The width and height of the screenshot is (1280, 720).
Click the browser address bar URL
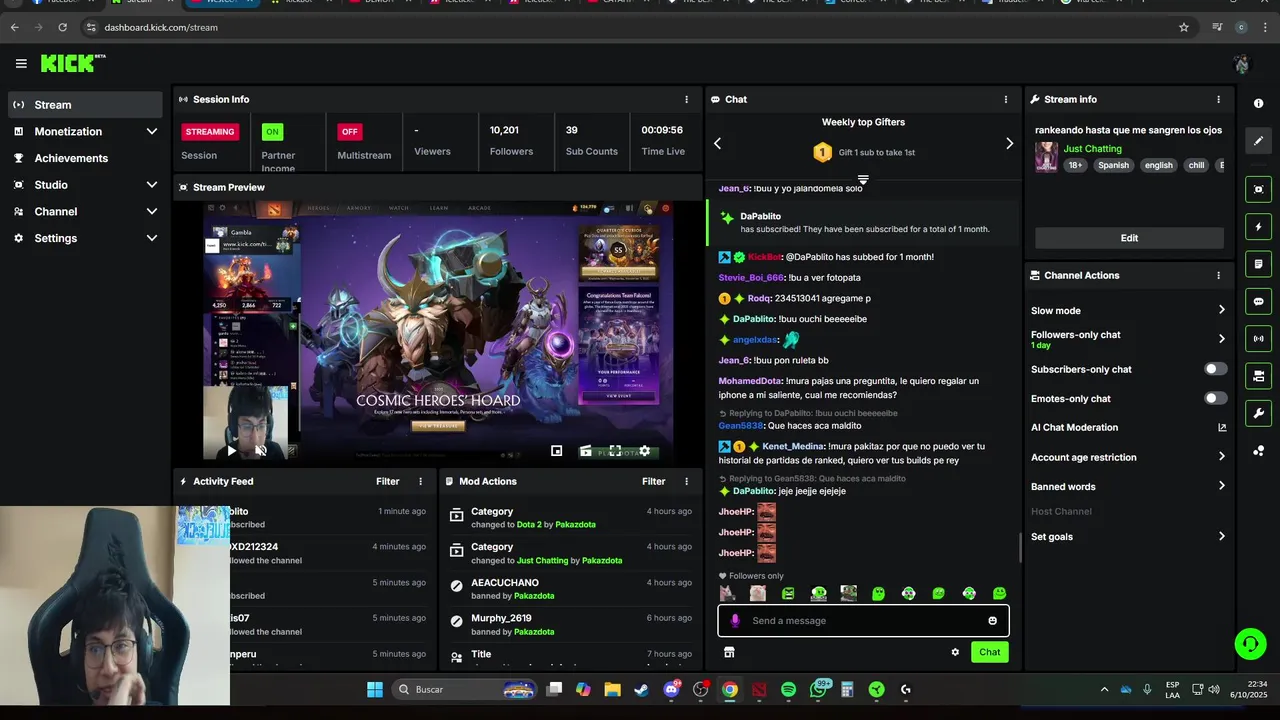161,27
